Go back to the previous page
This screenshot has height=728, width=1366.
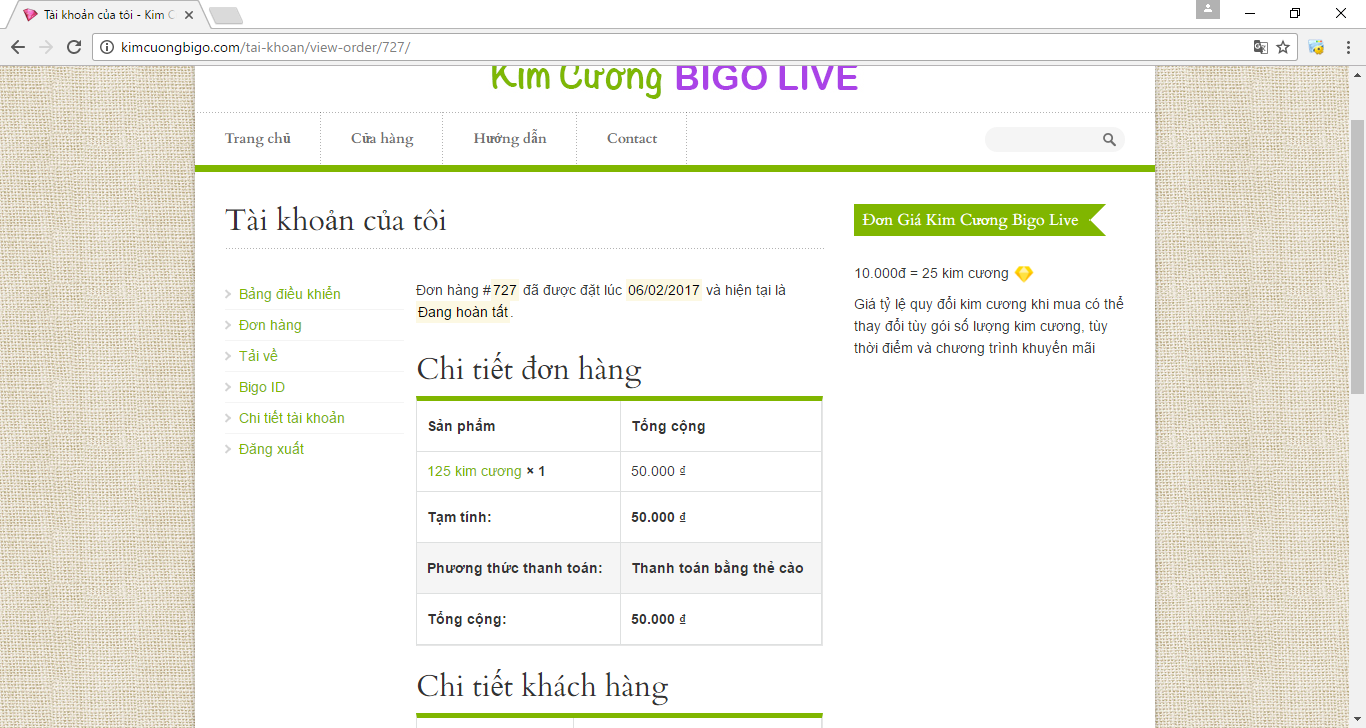(x=18, y=47)
